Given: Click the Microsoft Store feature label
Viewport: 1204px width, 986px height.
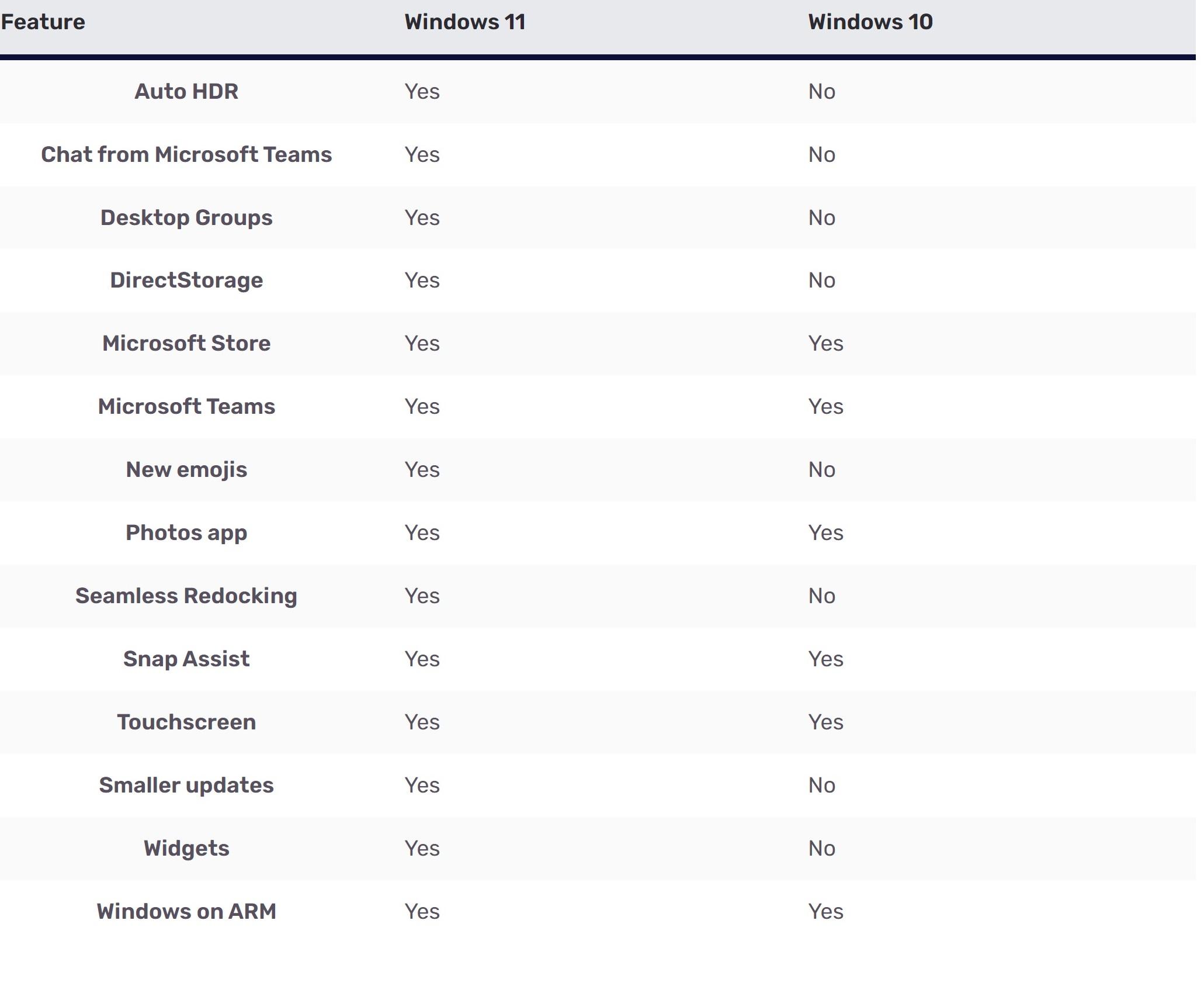Looking at the screenshot, I should tap(186, 344).
